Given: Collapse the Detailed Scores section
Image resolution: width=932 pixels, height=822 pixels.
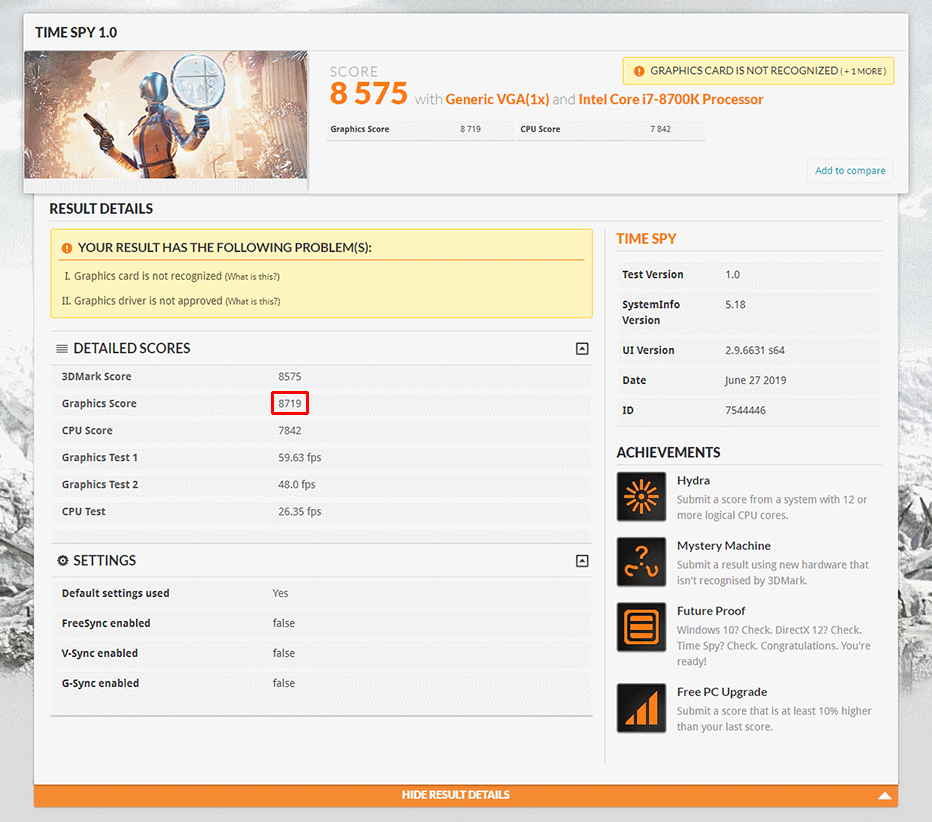Looking at the screenshot, I should coord(582,349).
